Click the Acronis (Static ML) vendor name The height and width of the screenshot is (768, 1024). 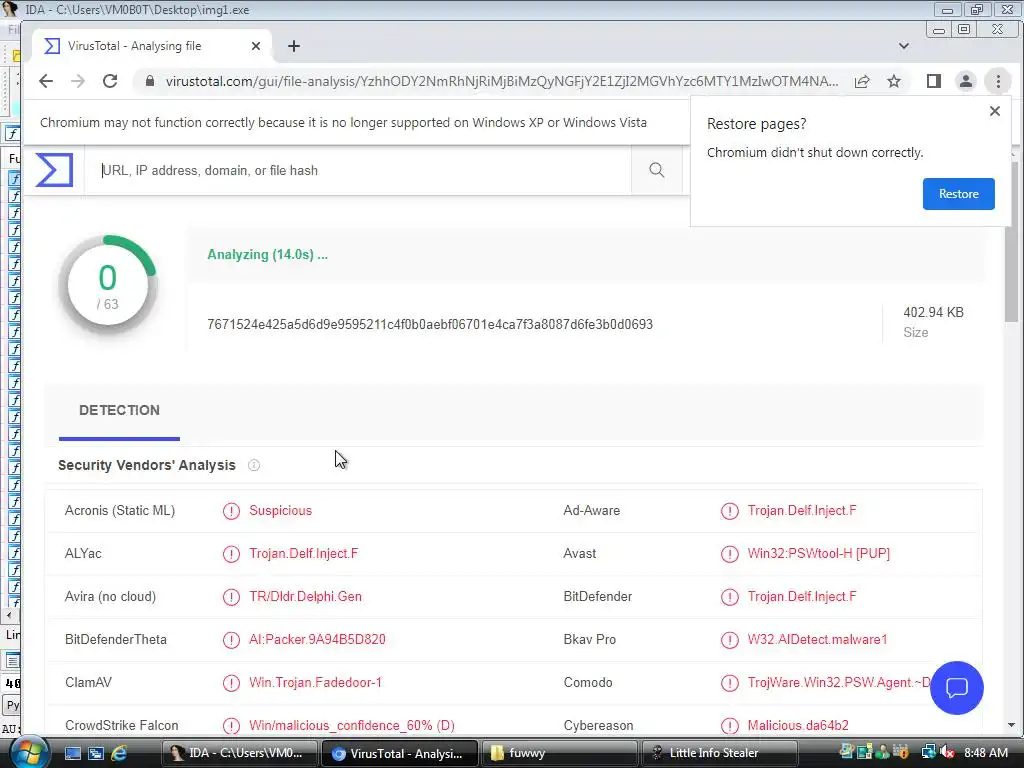(120, 511)
